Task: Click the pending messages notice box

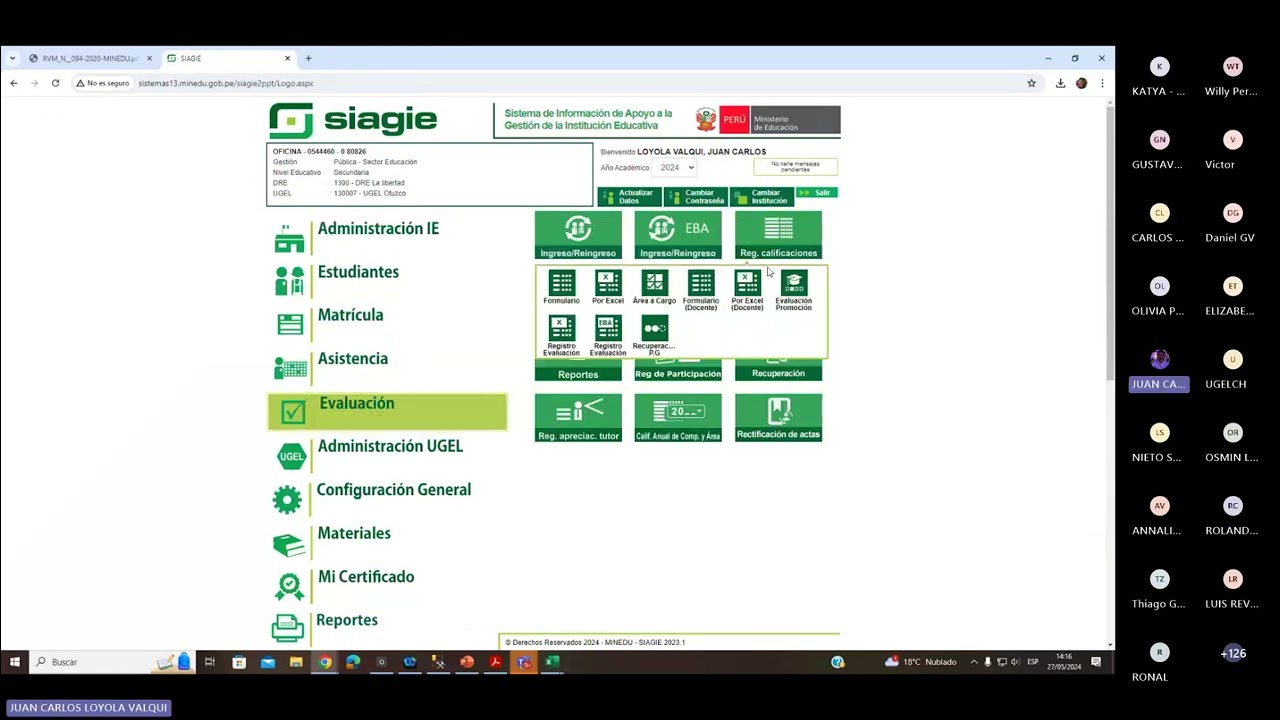Action: point(796,167)
